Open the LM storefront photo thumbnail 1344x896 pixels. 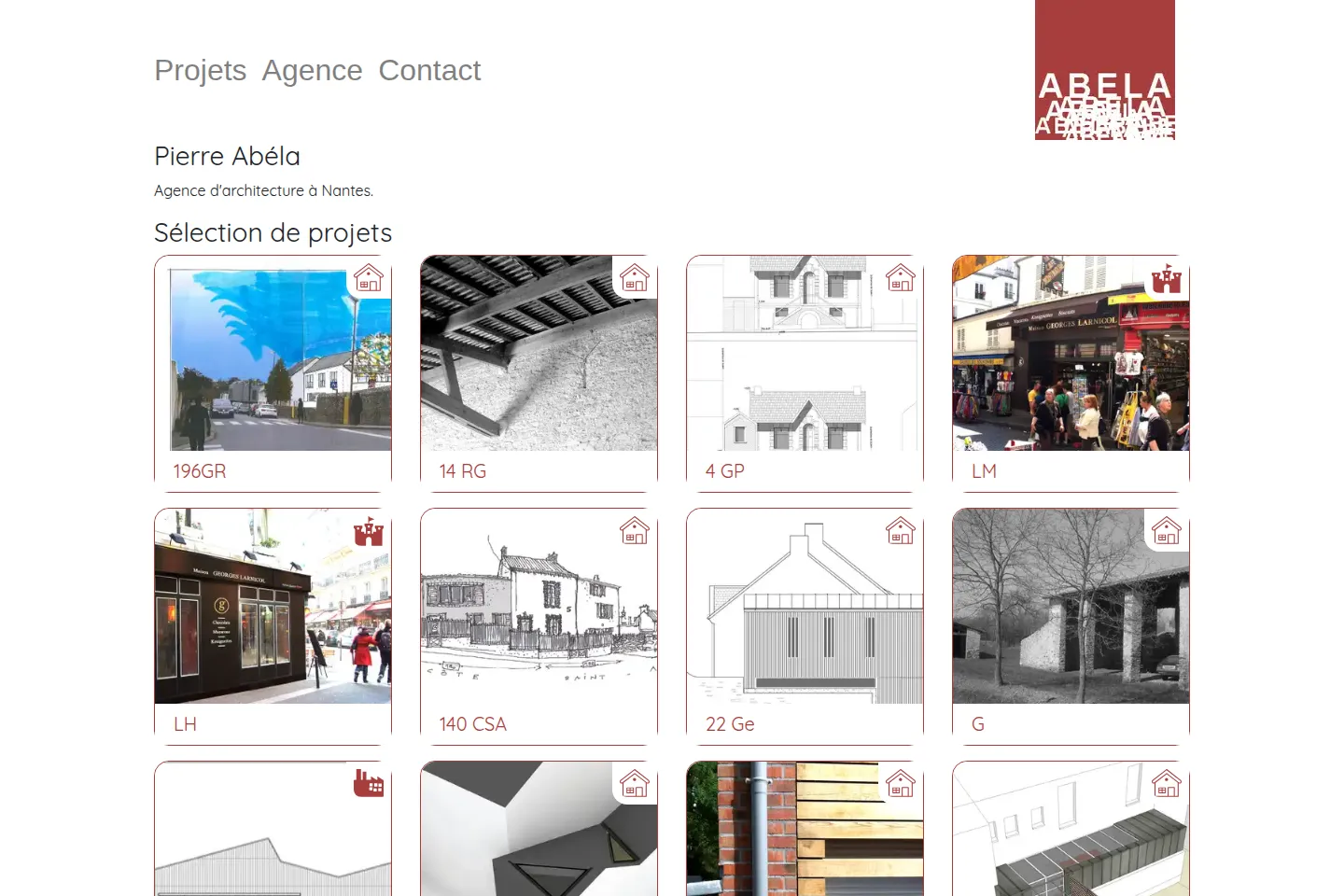[1071, 354]
